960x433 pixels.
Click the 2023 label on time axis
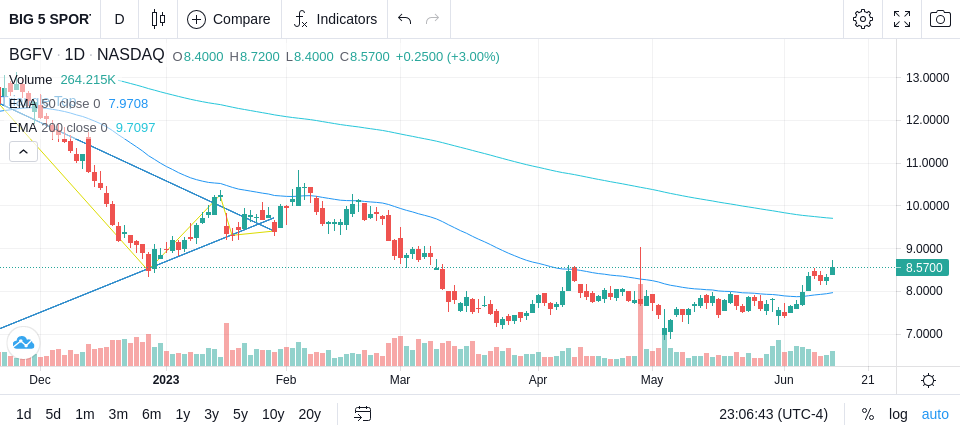[166, 380]
